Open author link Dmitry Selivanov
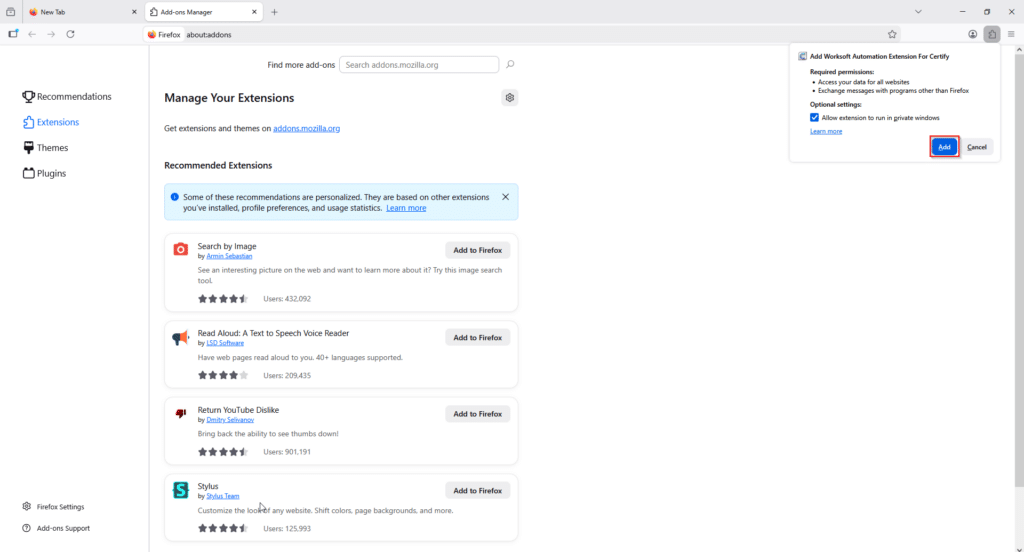The width and height of the screenshot is (1024, 552). (230, 420)
